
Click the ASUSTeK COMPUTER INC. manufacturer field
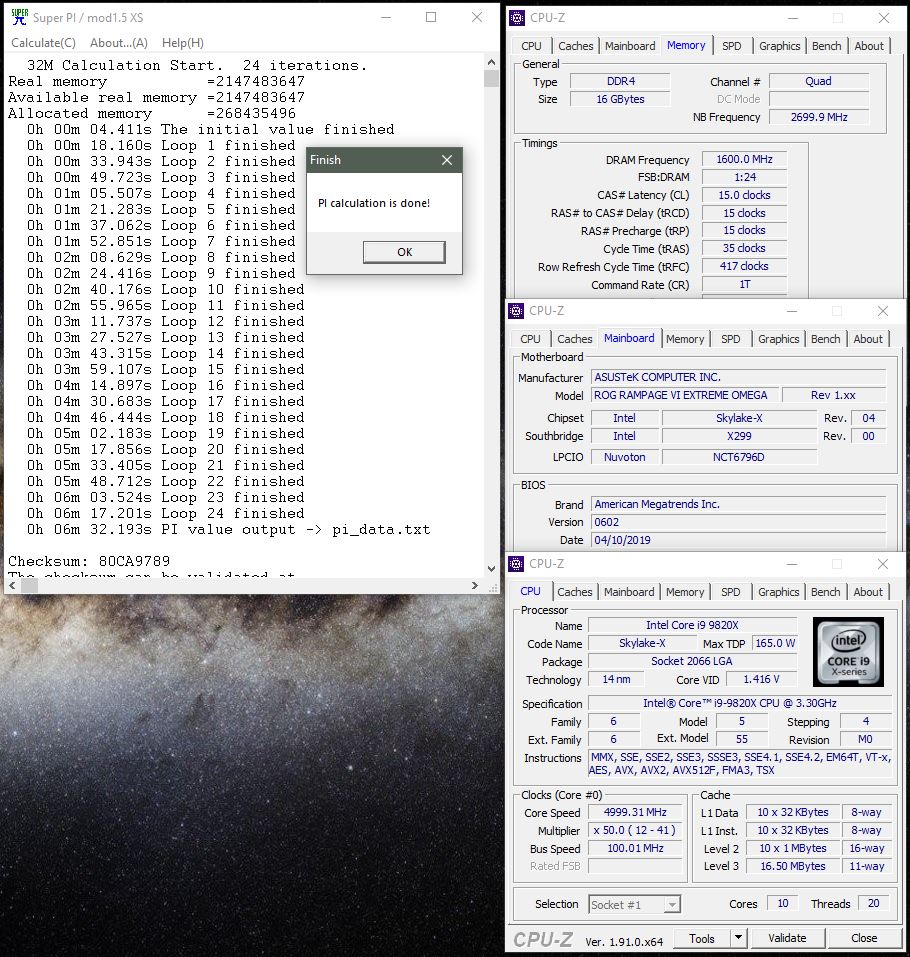(738, 377)
